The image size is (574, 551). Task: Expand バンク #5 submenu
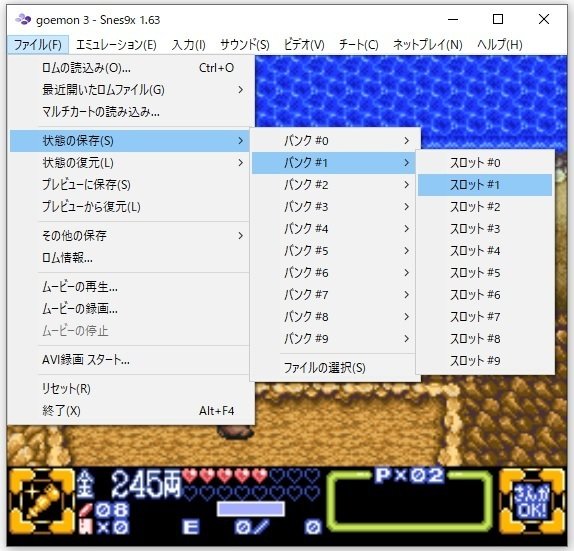(333, 250)
